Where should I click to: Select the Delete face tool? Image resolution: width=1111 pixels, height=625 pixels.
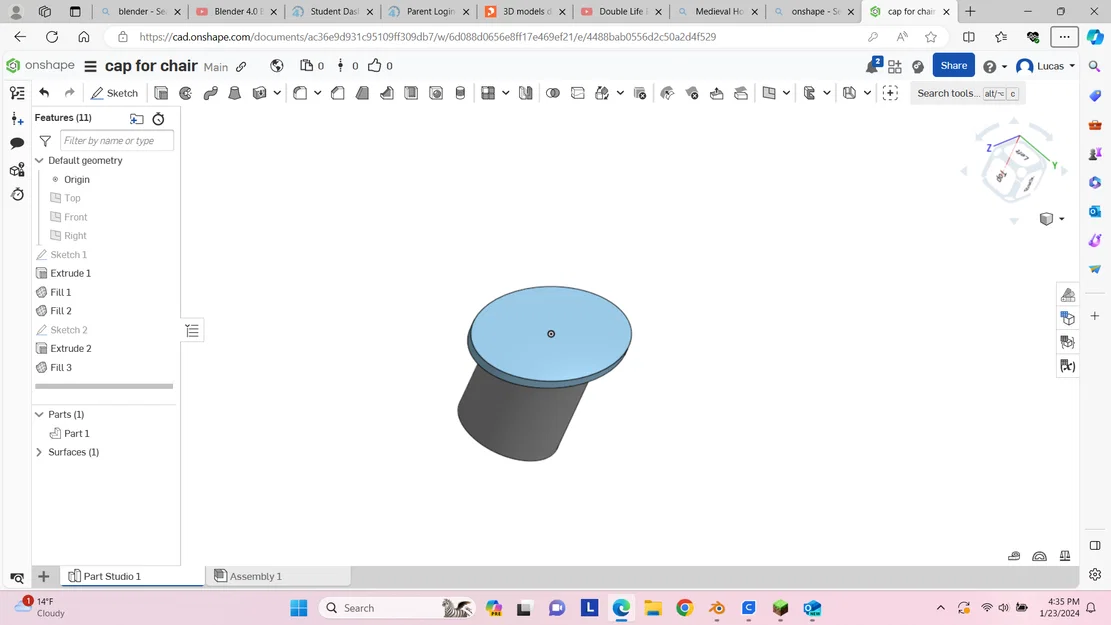click(x=692, y=93)
